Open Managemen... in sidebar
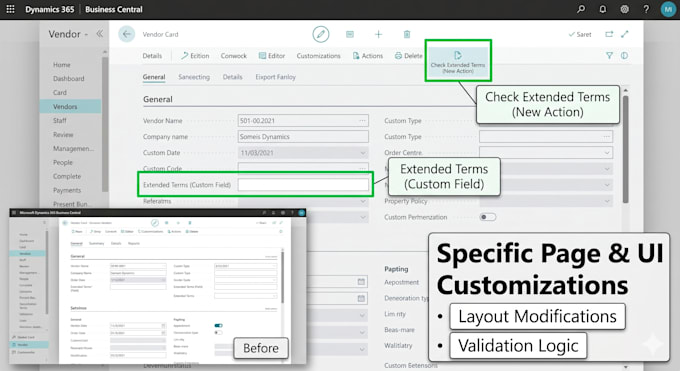This screenshot has height=371, width=680. pos(73,148)
